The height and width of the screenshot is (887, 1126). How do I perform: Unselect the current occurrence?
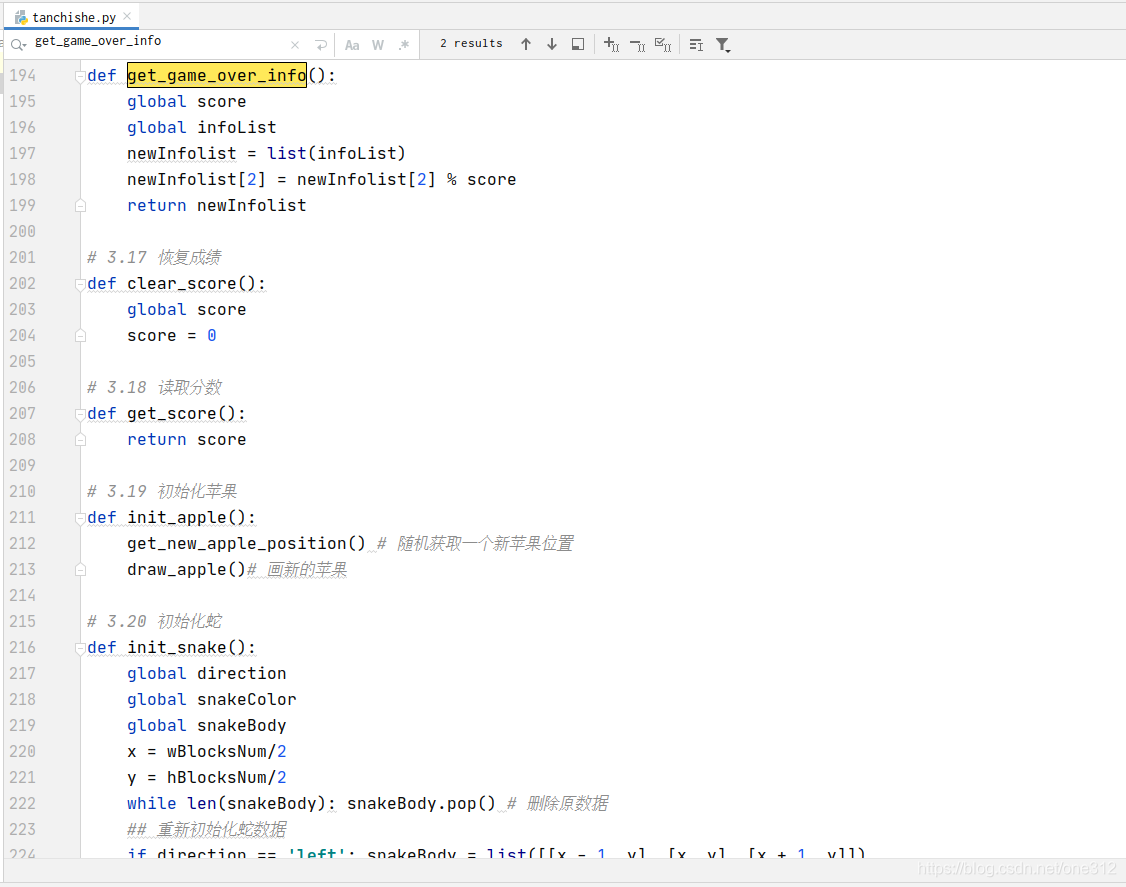click(637, 45)
